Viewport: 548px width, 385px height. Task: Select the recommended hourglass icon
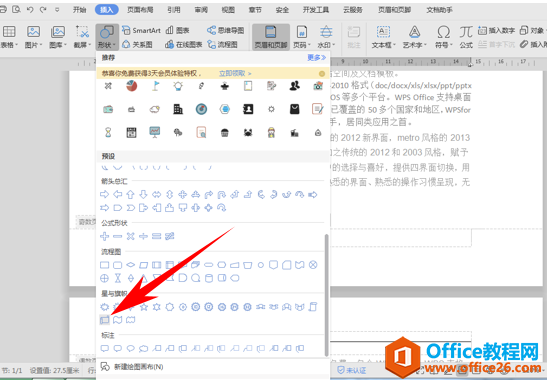pos(108,132)
